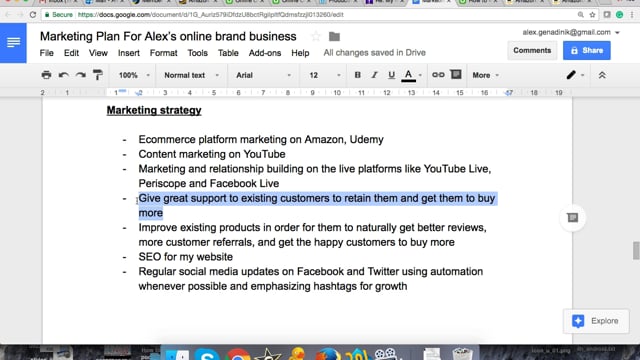The width and height of the screenshot is (640, 360).
Task: Add comment via margin bubble icon
Action: 572,218
